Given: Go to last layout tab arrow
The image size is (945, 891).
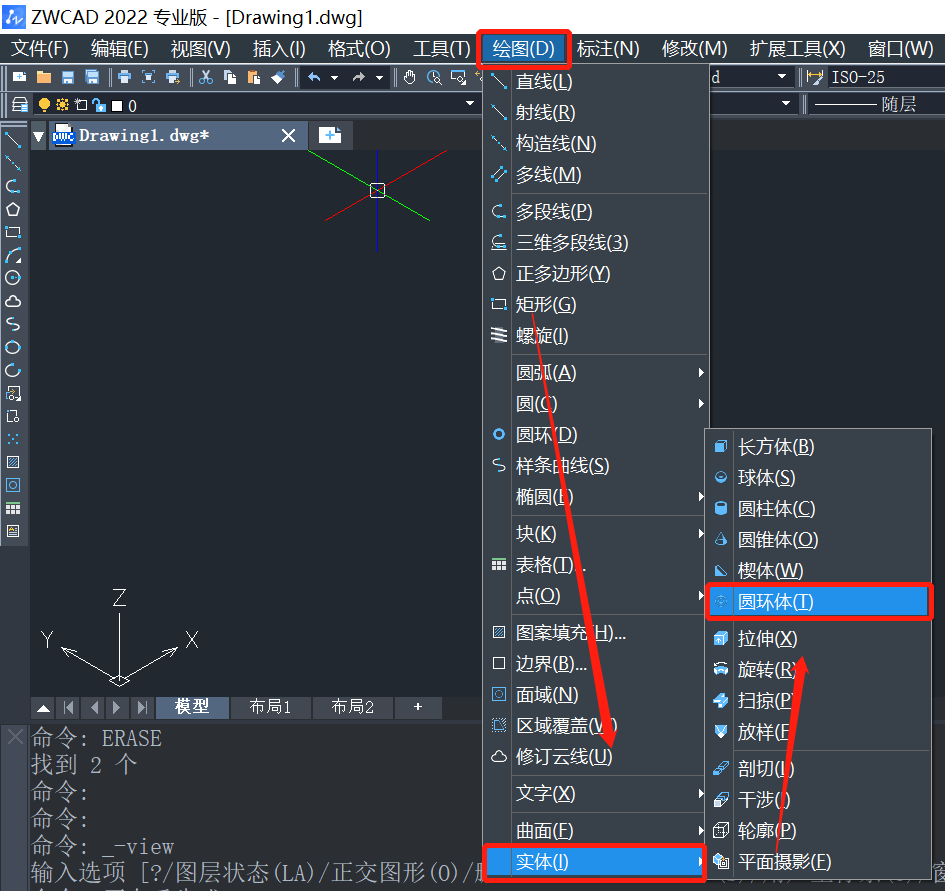Looking at the screenshot, I should click(x=142, y=707).
